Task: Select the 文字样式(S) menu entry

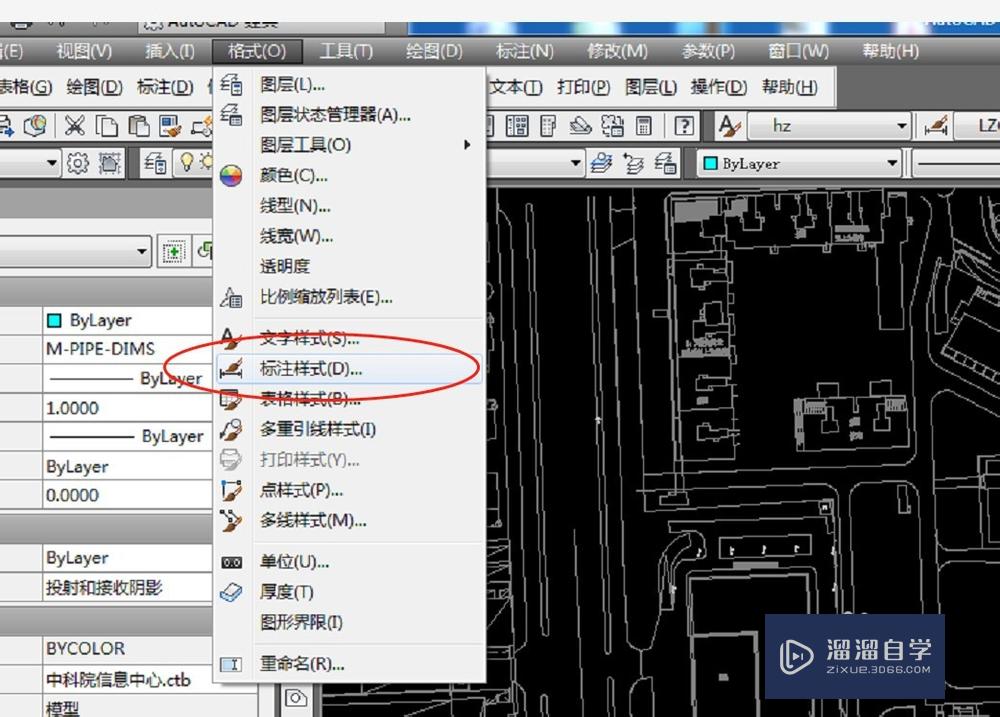Action: coord(300,338)
